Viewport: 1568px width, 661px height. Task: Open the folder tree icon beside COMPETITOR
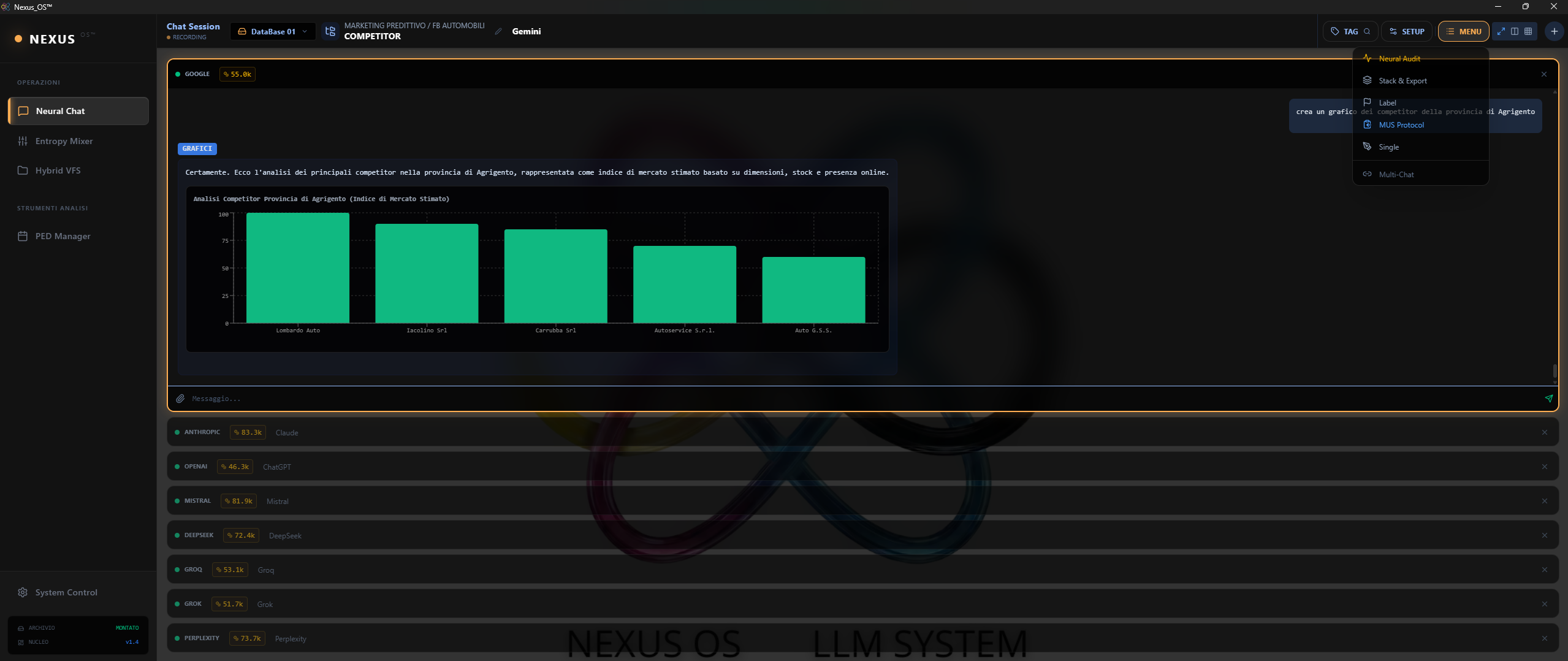[330, 31]
